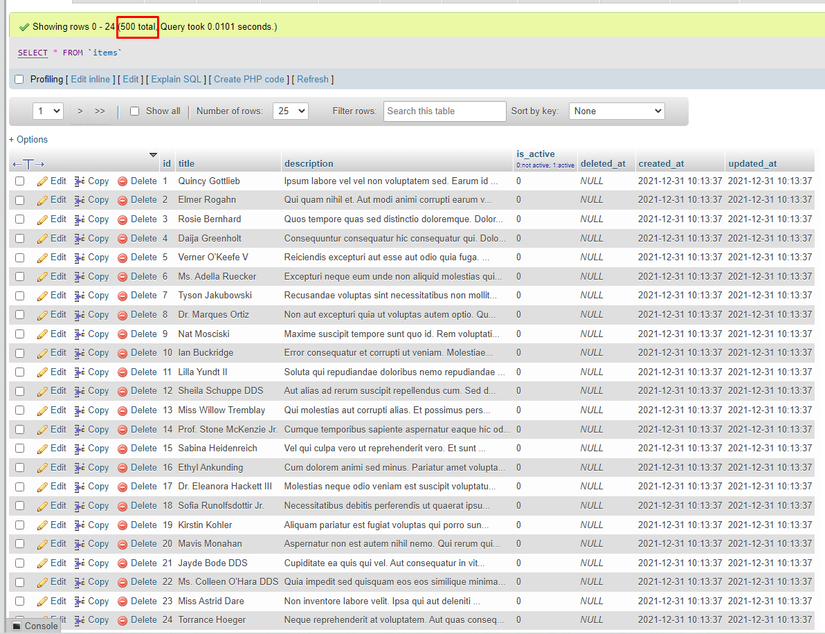Click the Edit pencil icon for Daija Greenholt
The height and width of the screenshot is (634, 825).
point(42,239)
